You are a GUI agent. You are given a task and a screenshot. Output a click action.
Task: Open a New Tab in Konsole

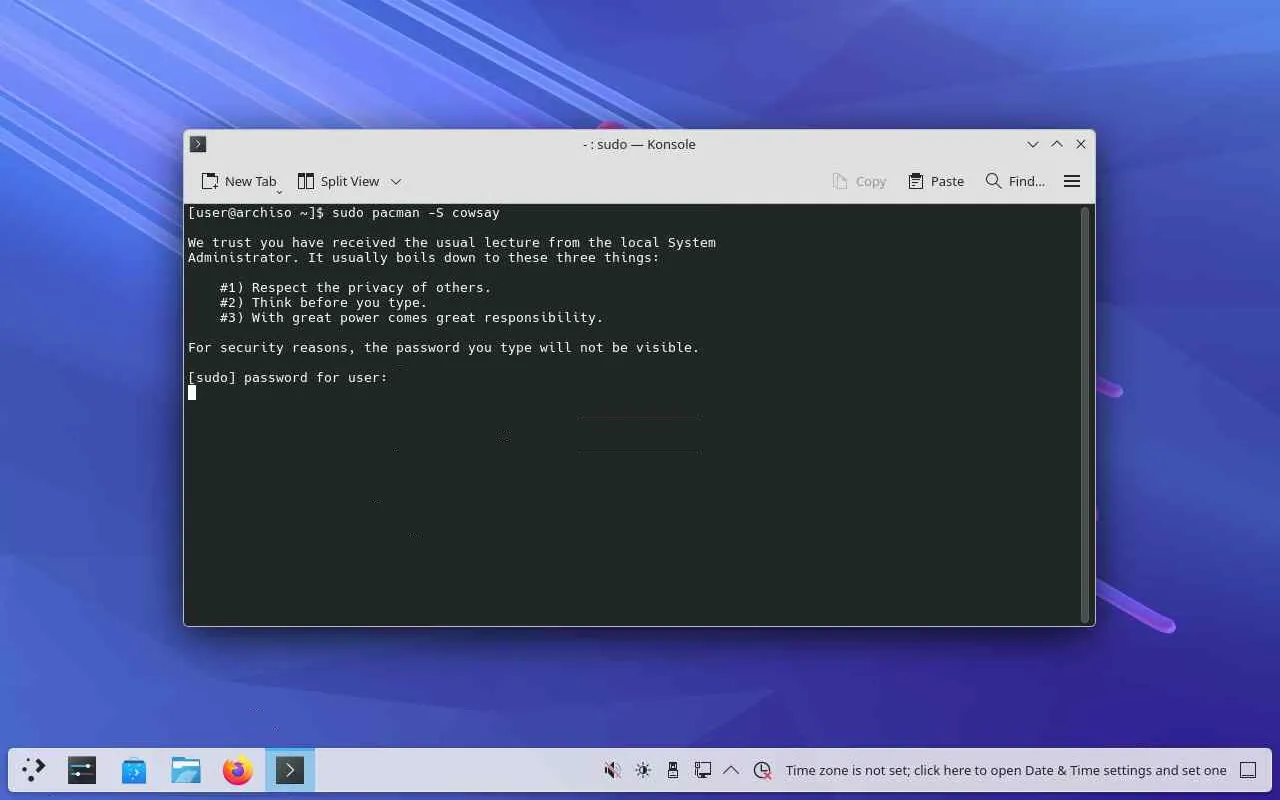coord(239,181)
